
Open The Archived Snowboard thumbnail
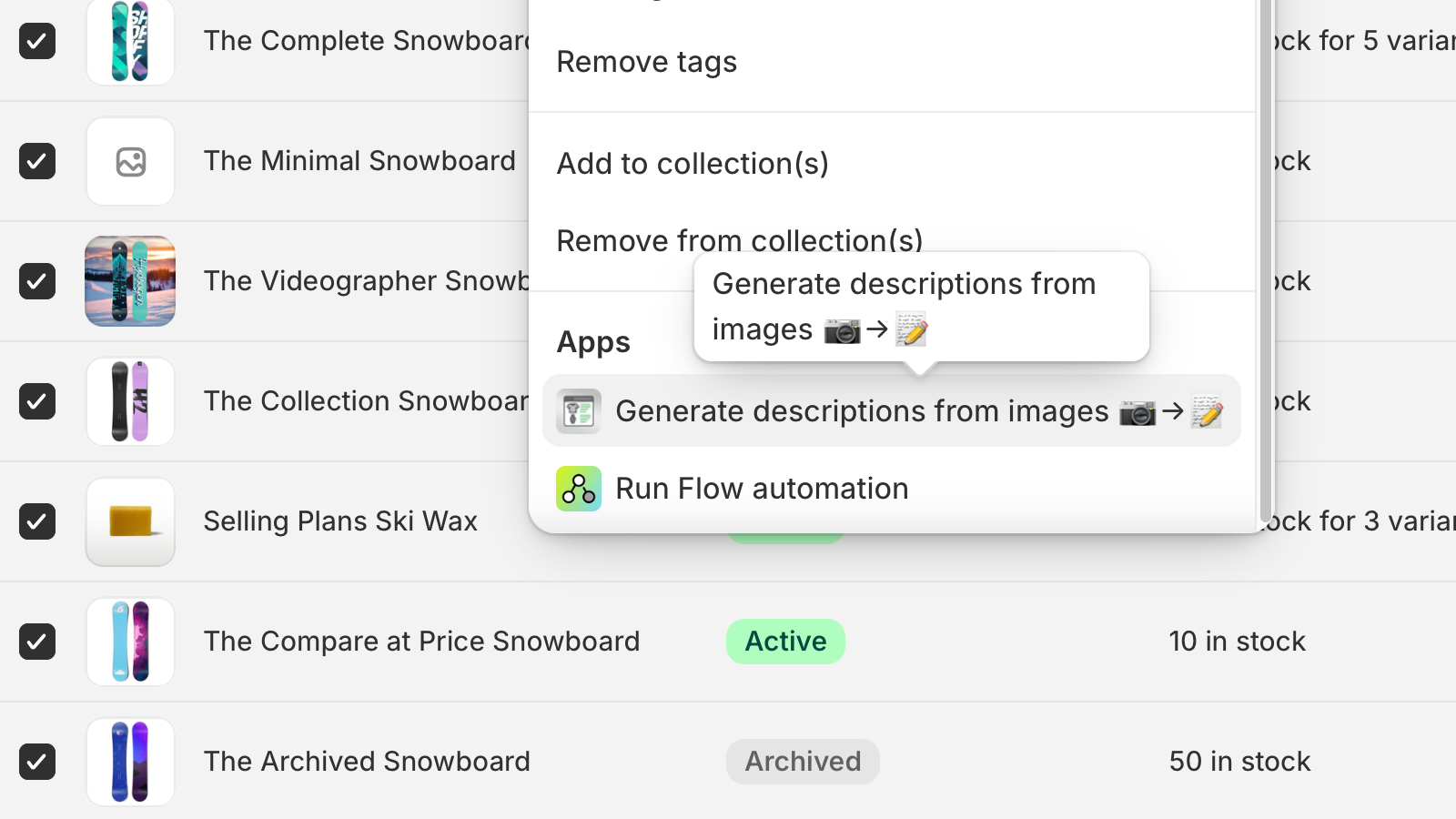click(130, 762)
